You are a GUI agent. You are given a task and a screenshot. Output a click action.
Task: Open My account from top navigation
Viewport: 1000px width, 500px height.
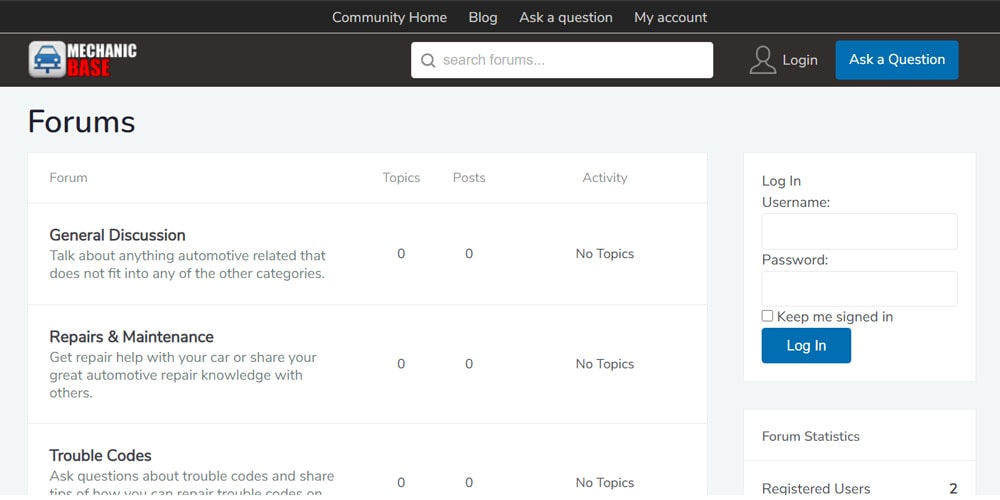(x=670, y=17)
